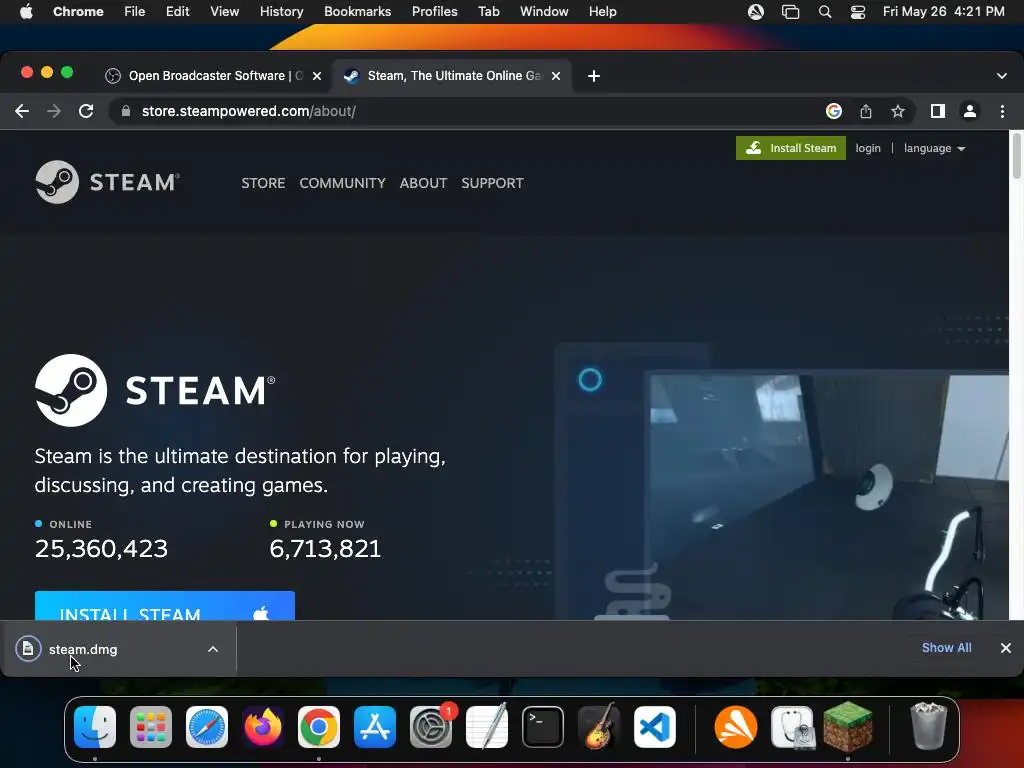Open the Apple menu
The width and height of the screenshot is (1024, 768).
(x=26, y=12)
